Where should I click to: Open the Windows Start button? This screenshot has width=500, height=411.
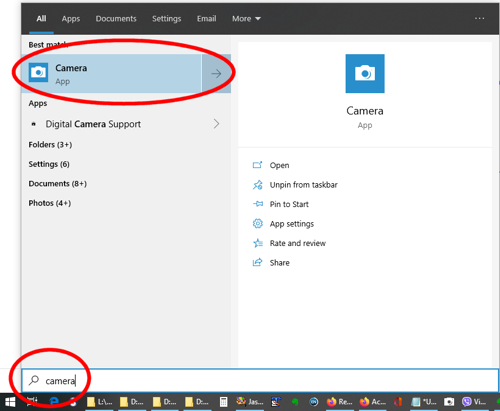(10, 402)
